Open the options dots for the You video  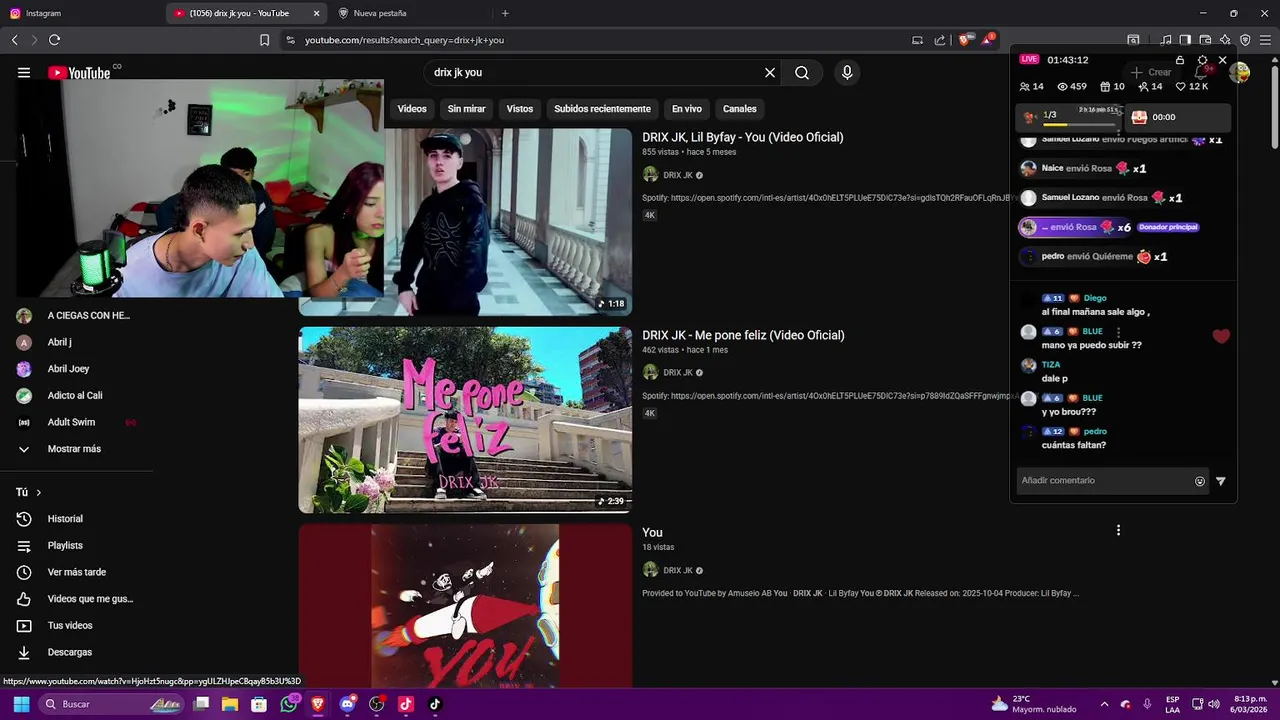tap(1118, 530)
